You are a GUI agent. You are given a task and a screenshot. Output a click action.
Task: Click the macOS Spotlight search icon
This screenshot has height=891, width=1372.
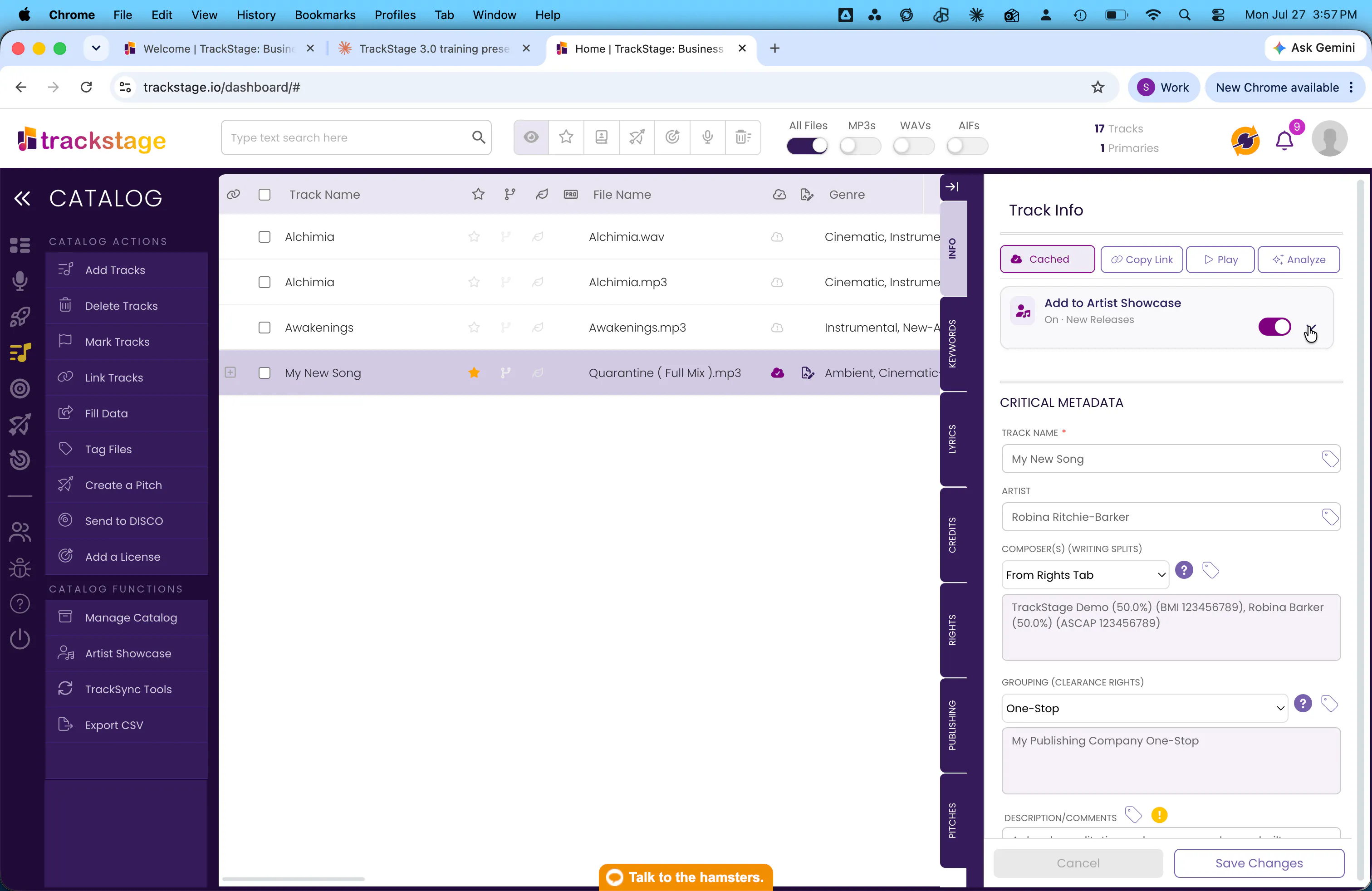pyautogui.click(x=1184, y=15)
